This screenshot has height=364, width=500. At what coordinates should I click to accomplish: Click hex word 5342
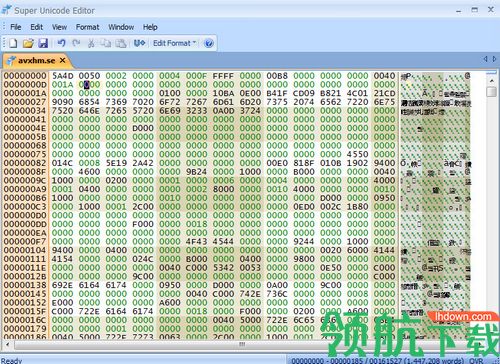coord(223,267)
